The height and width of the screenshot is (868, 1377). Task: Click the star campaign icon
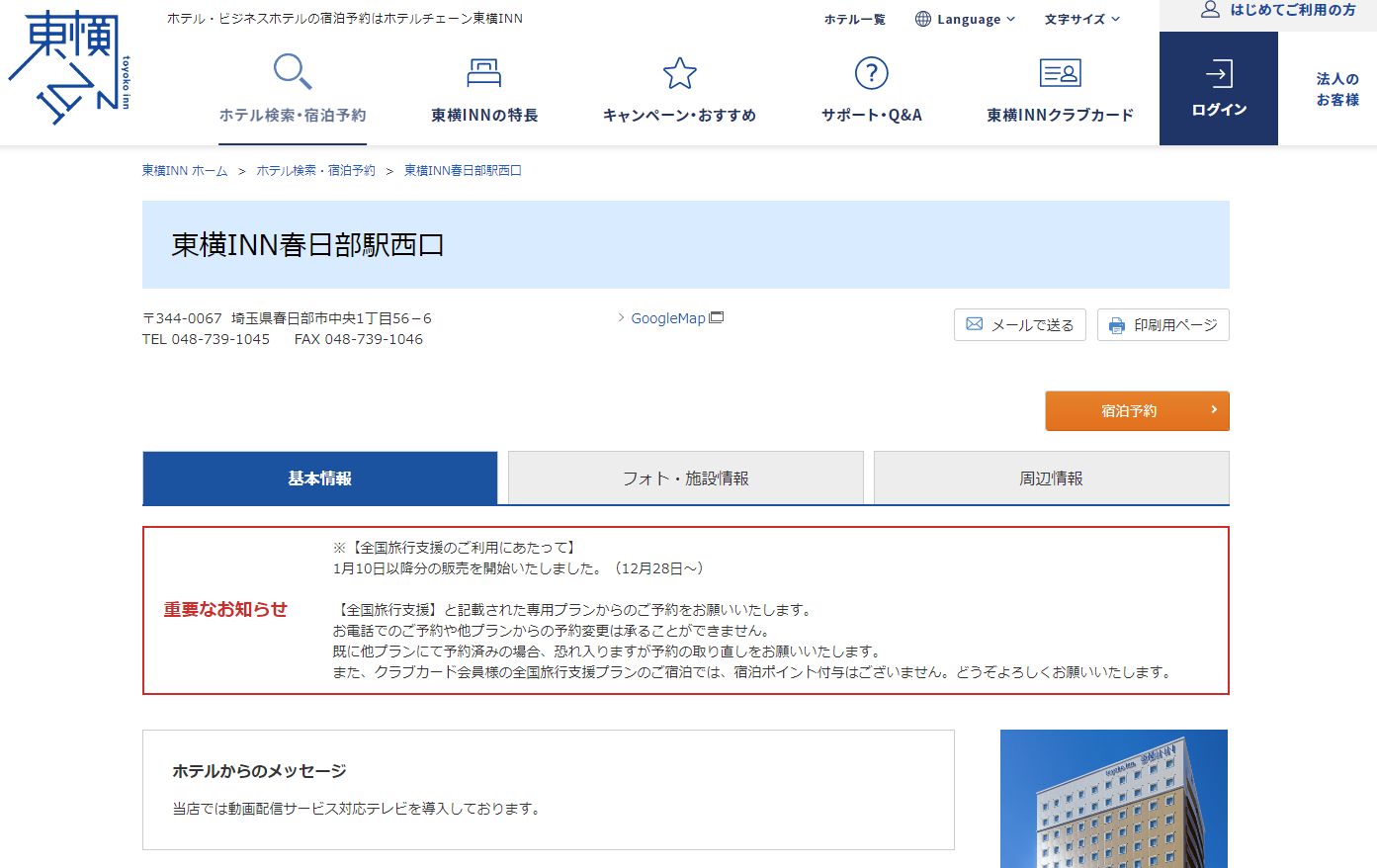pyautogui.click(x=679, y=73)
